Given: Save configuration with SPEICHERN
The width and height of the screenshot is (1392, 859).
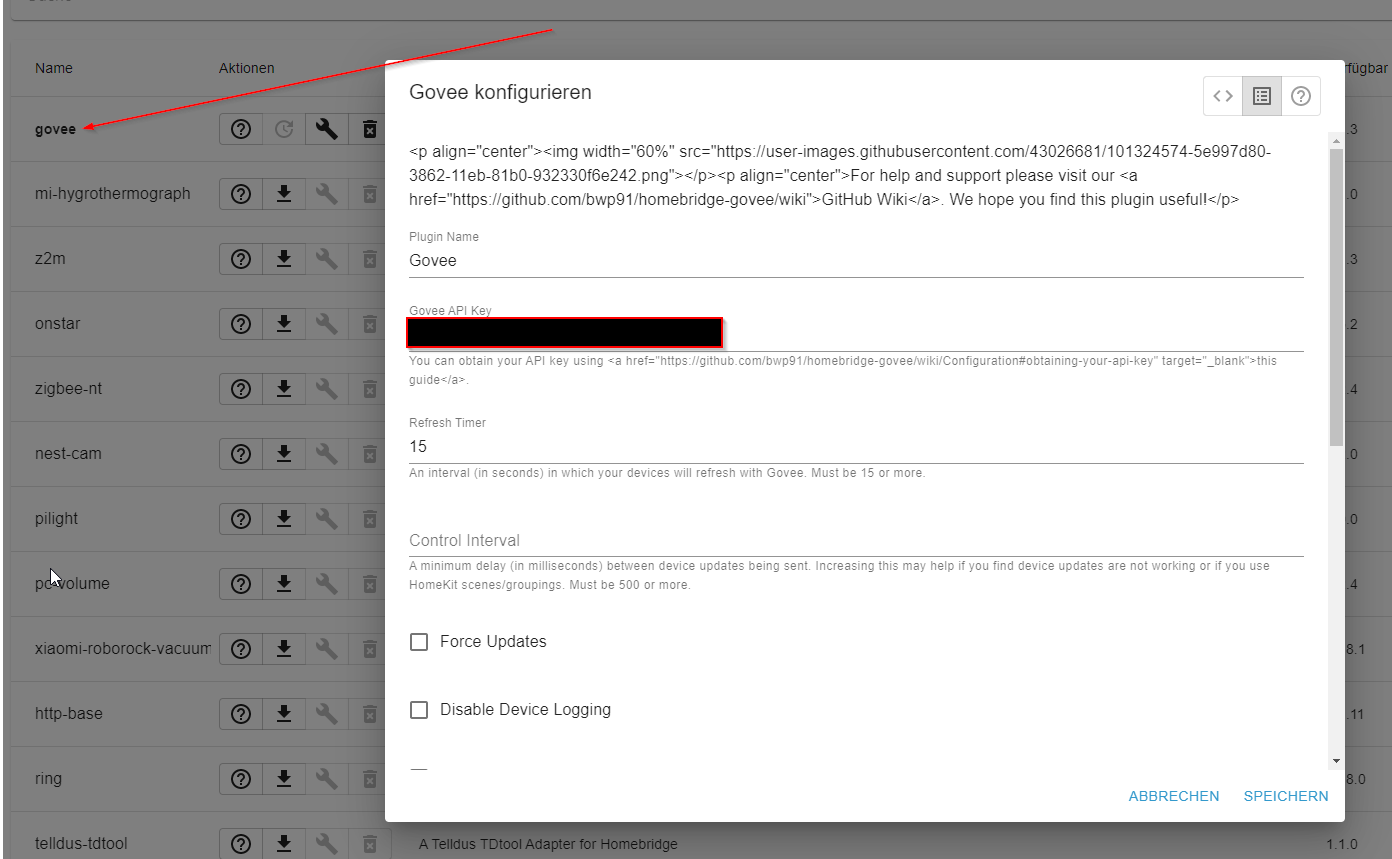Looking at the screenshot, I should [1286, 796].
